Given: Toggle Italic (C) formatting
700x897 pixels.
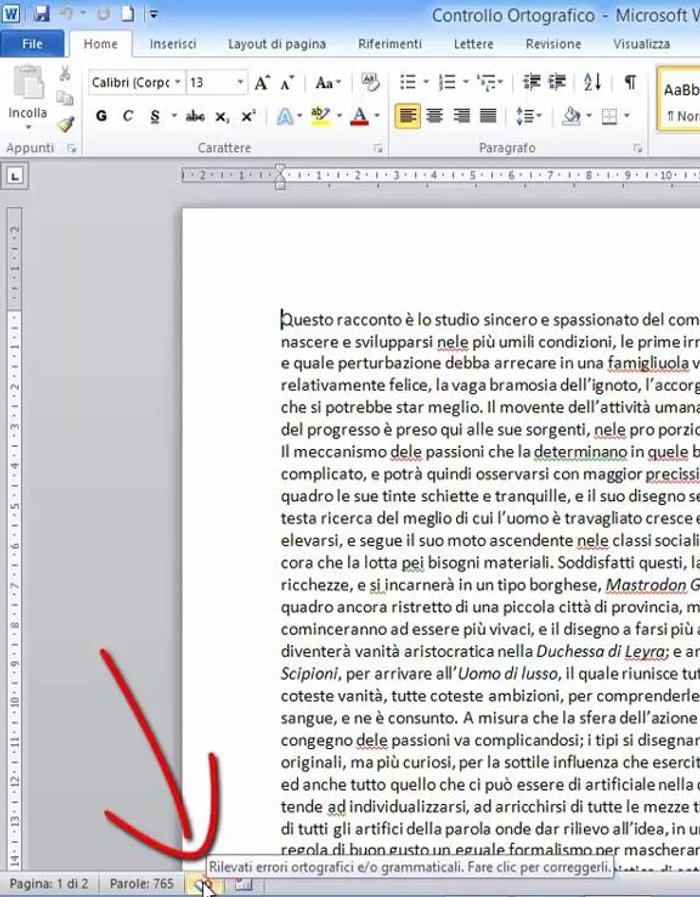Looking at the screenshot, I should point(127,116).
